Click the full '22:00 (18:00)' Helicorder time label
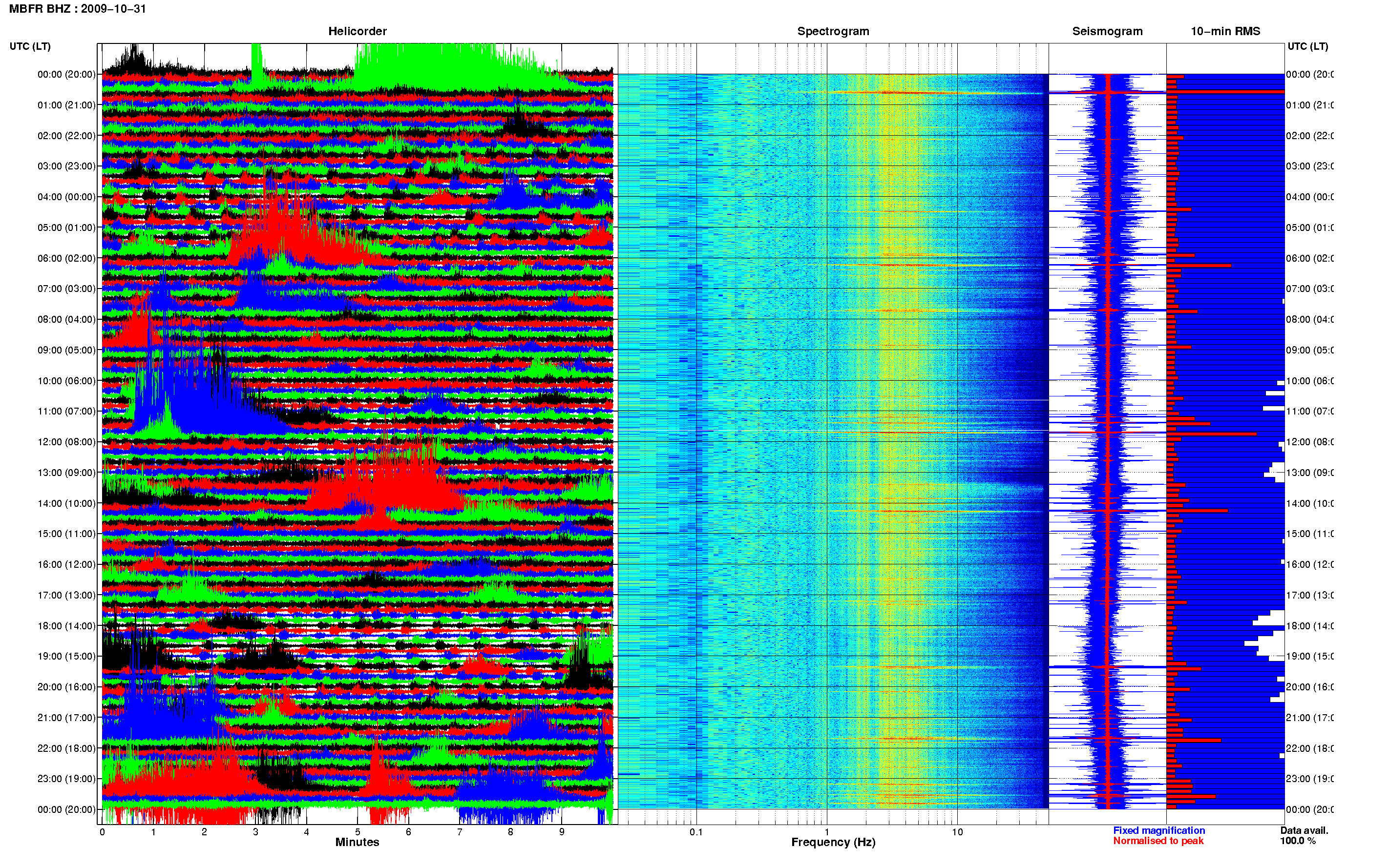This screenshot has width=1389, height=868. (x=66, y=748)
